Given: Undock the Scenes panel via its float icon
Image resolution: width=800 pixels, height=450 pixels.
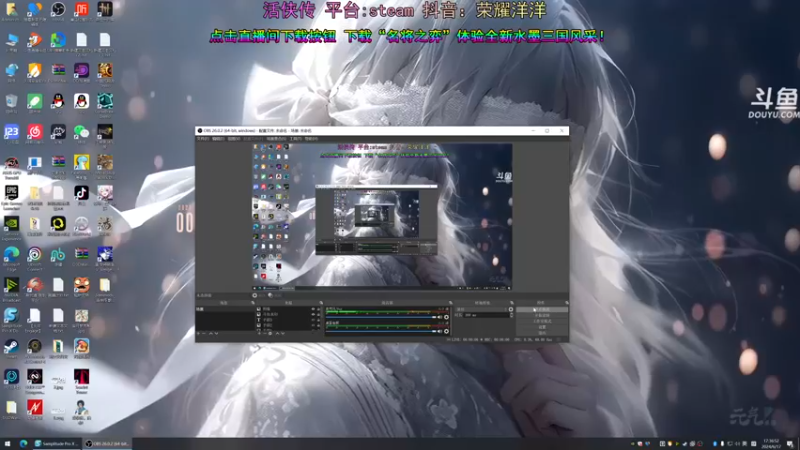Looking at the screenshot, I should click(253, 302).
